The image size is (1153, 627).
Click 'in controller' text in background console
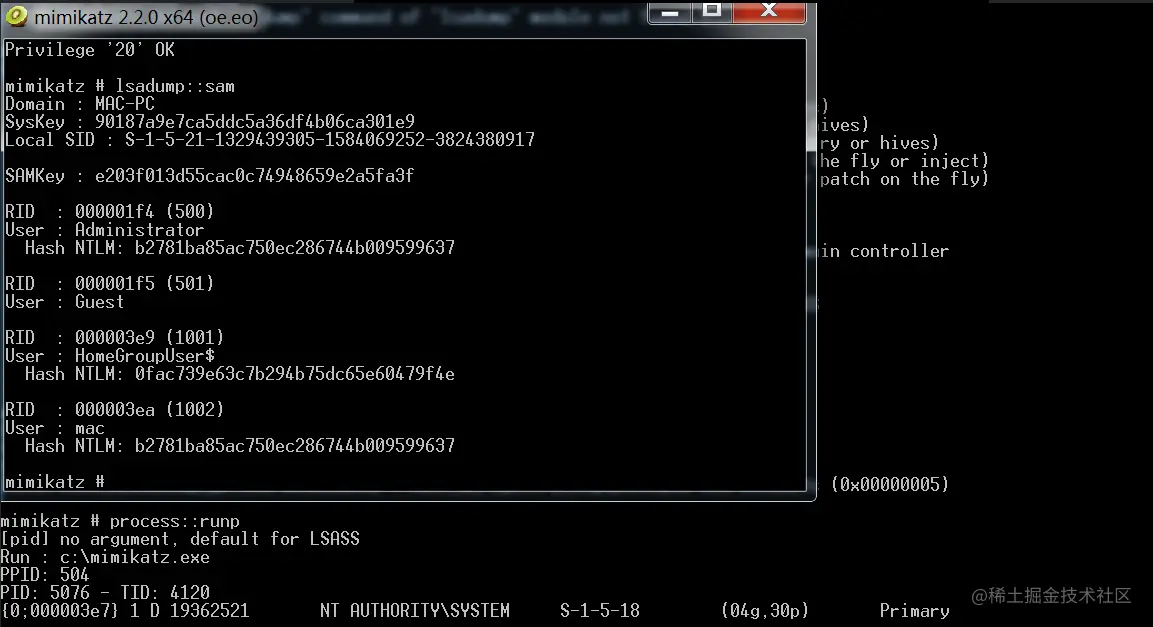tap(885, 251)
